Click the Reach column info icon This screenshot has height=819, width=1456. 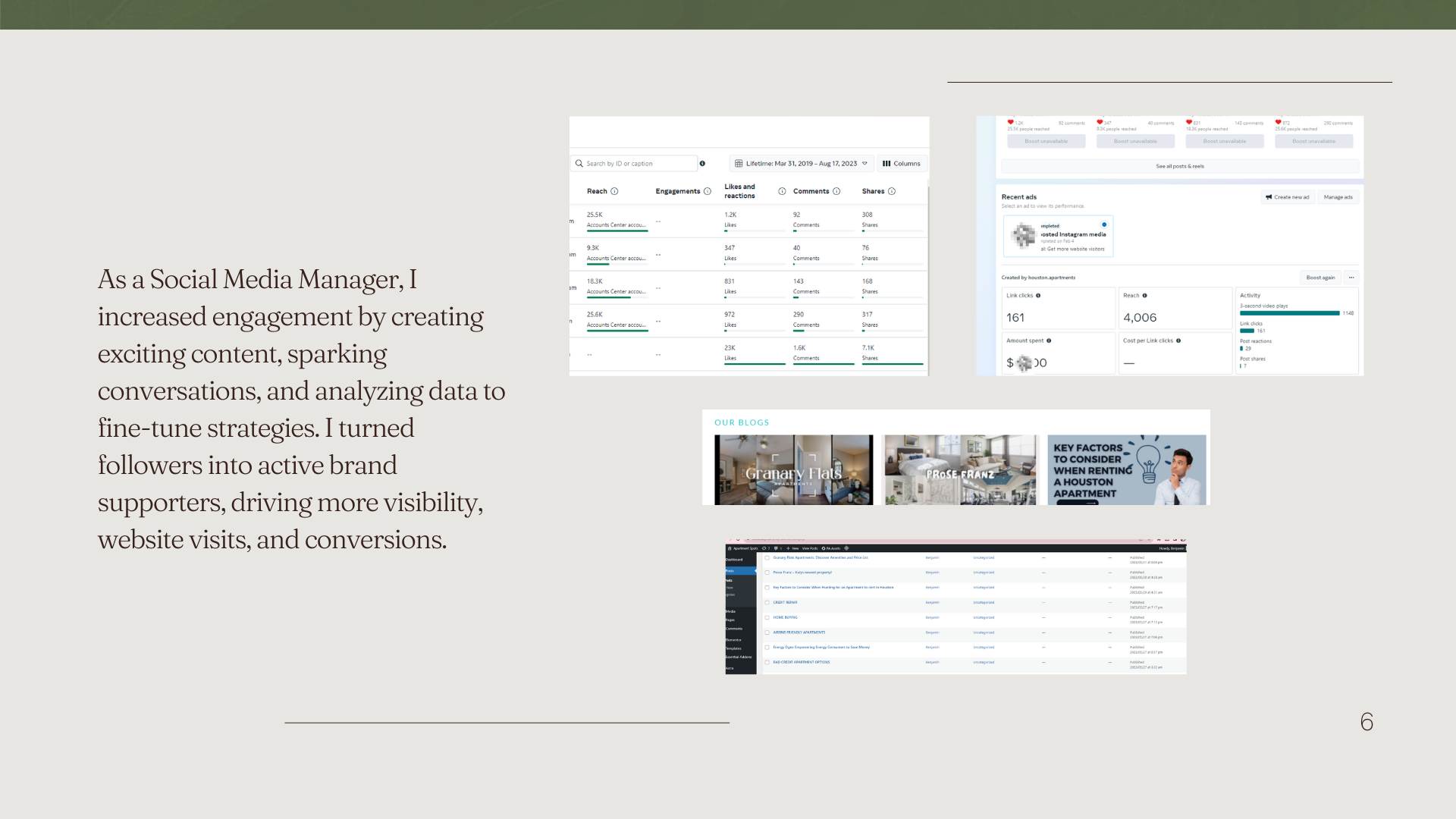[x=614, y=191]
